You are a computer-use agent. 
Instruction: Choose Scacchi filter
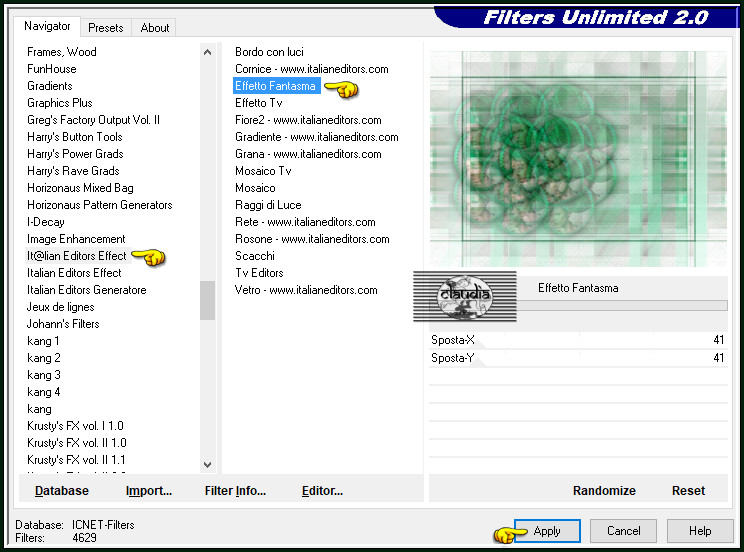[x=255, y=256]
